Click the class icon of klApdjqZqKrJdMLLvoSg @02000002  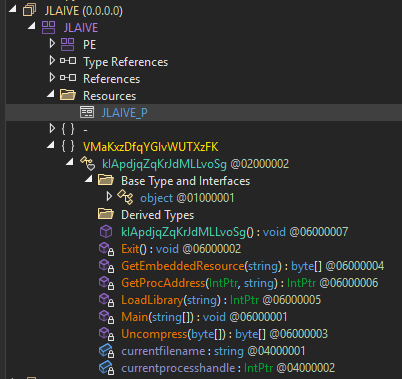pos(88,163)
